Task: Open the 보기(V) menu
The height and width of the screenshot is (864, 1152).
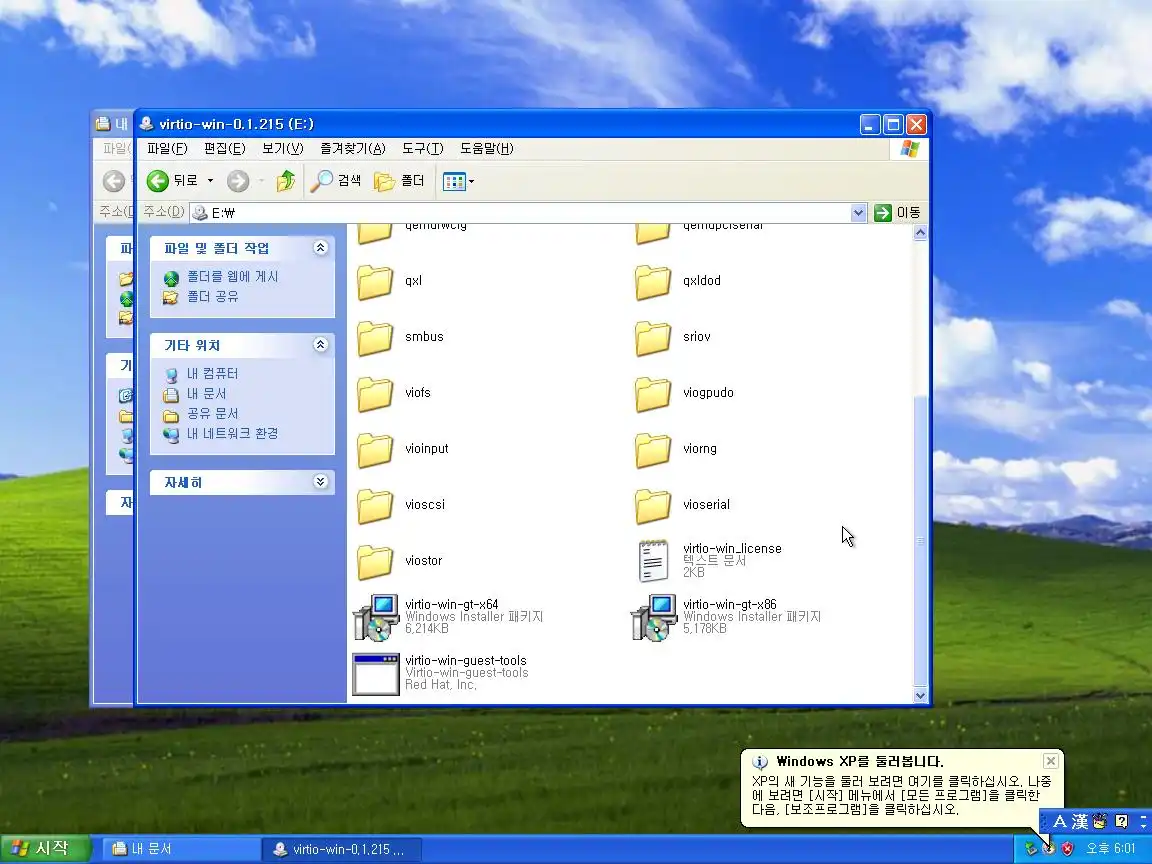Action: 283,148
